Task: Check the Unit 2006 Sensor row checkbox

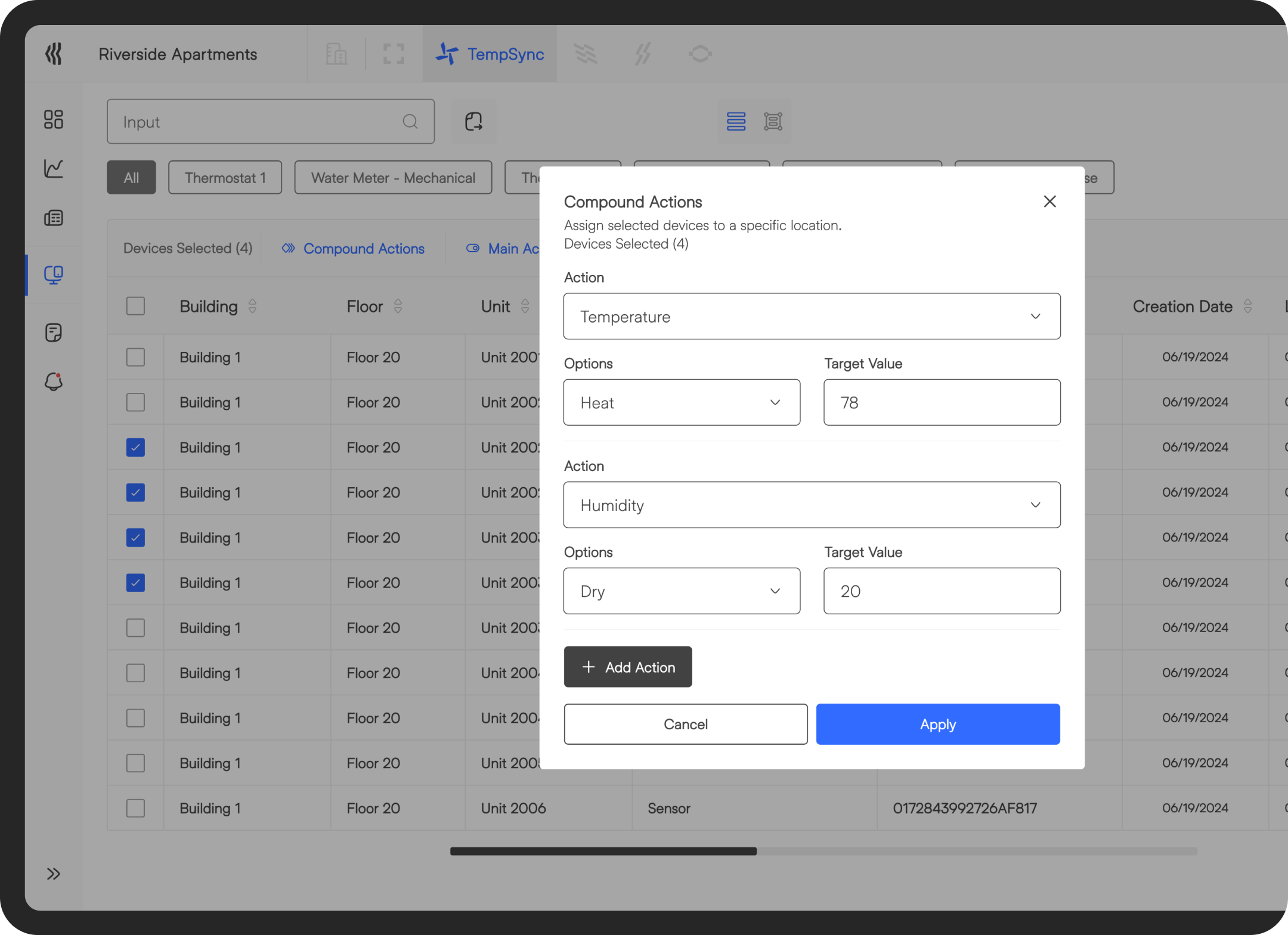Action: [135, 808]
